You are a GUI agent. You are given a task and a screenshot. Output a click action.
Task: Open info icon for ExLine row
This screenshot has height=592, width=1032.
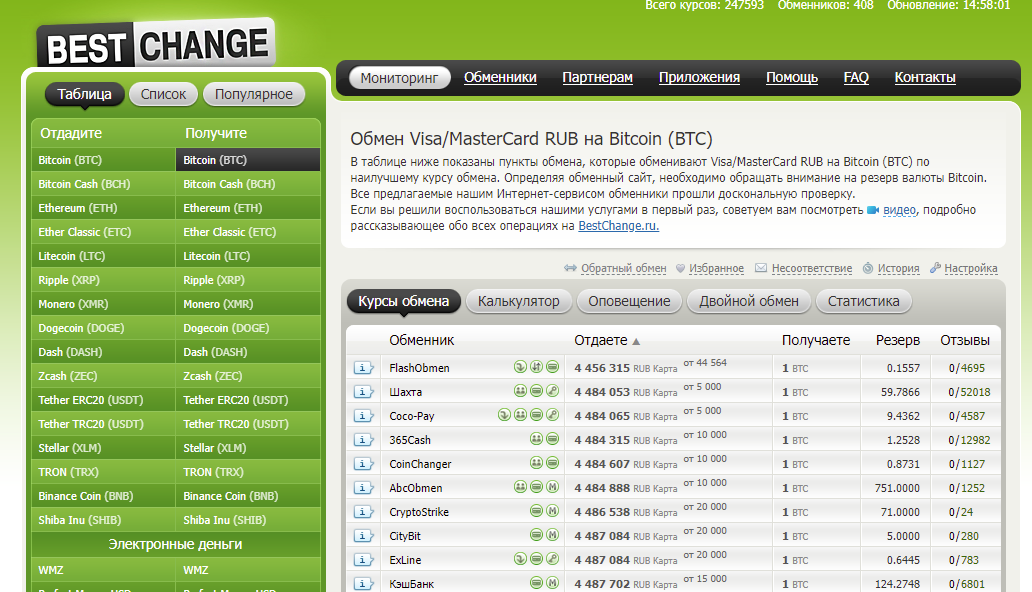click(x=363, y=560)
